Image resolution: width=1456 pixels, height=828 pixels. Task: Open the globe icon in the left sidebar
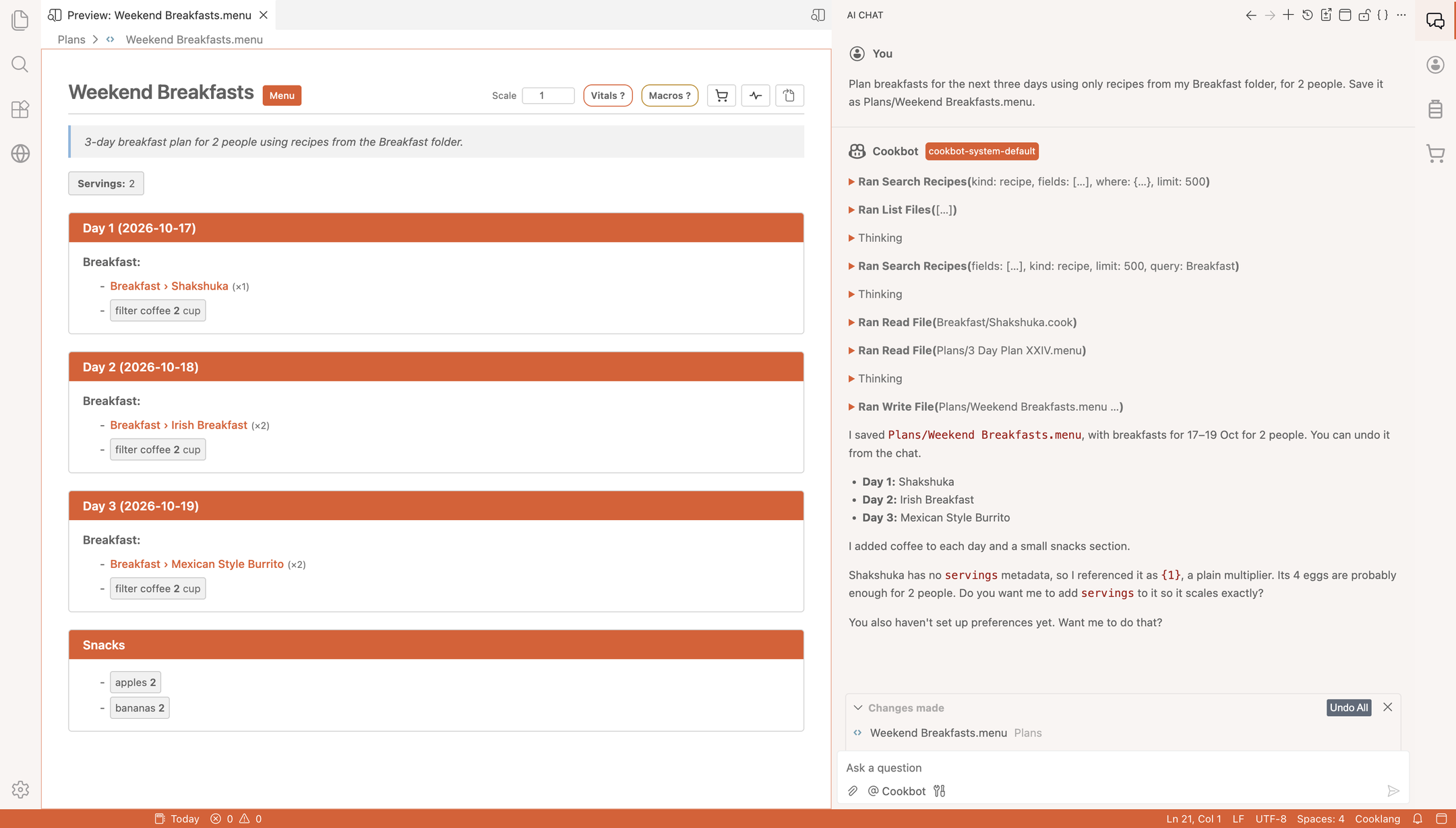(20, 154)
